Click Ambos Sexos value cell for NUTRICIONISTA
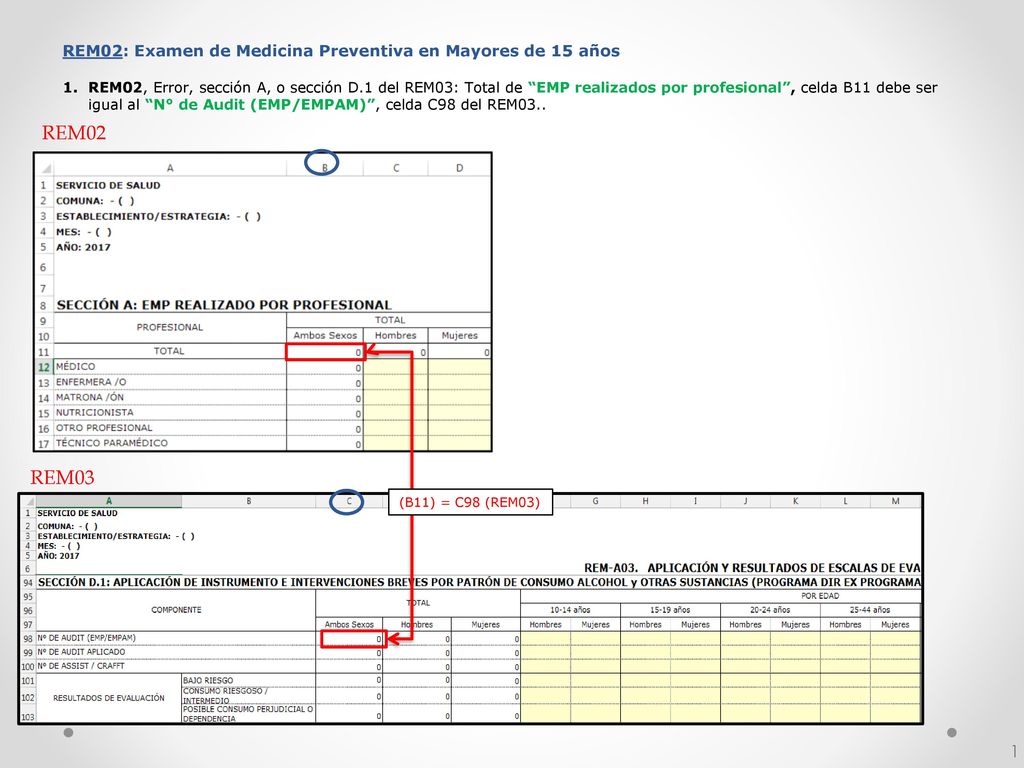 [x=325, y=413]
